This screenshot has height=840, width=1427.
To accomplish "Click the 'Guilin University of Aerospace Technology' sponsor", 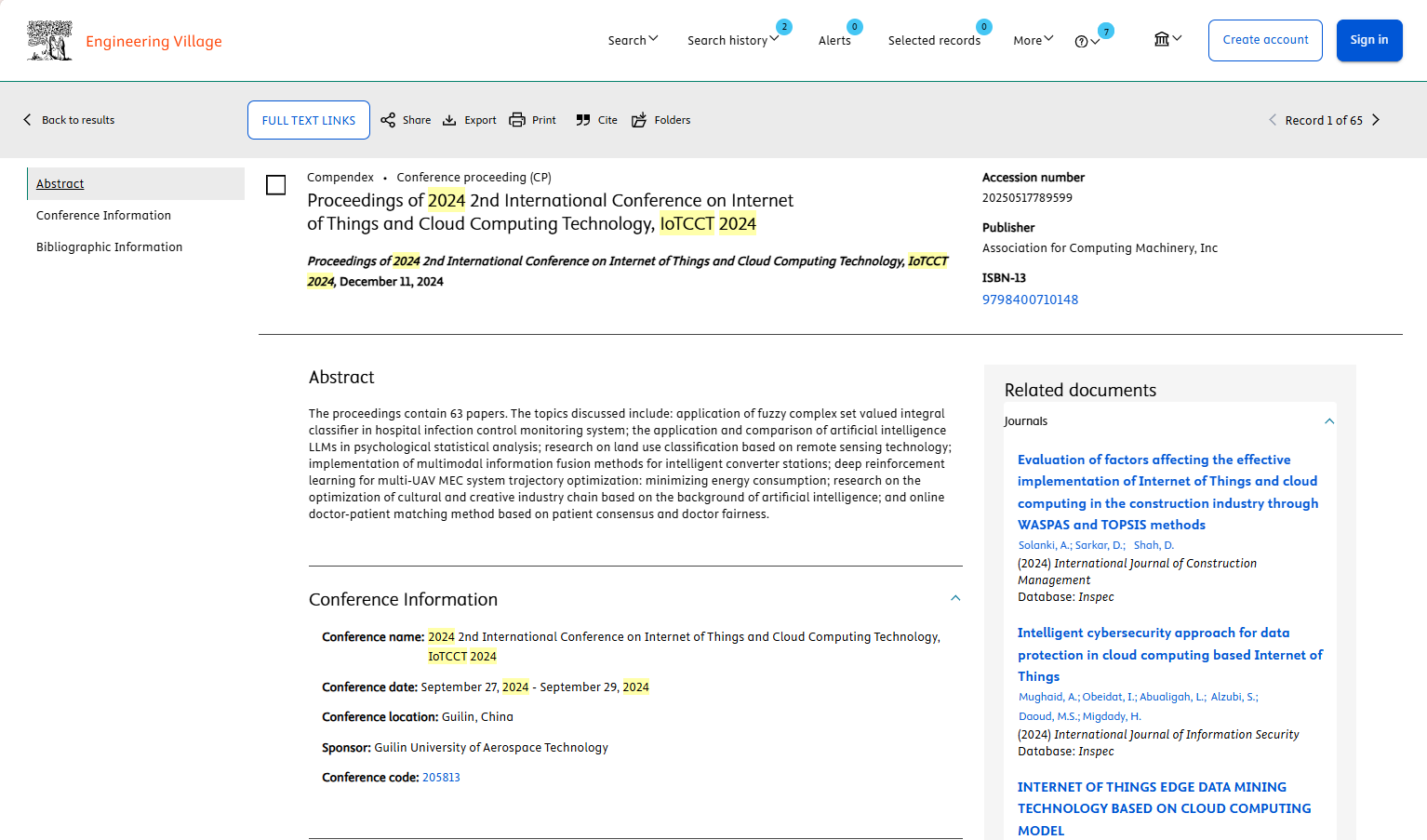I will tap(491, 748).
